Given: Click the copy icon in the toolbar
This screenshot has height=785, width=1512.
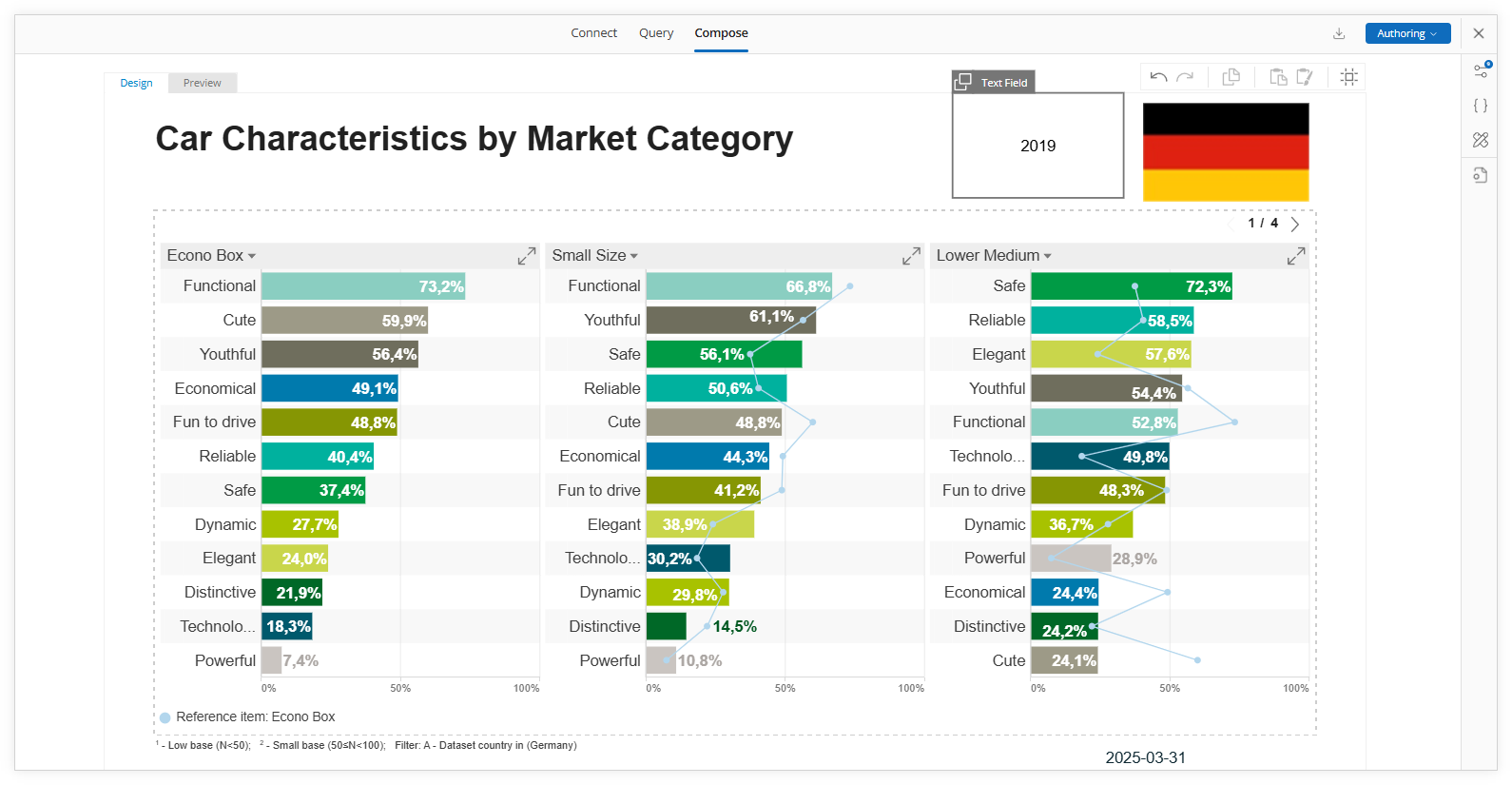Looking at the screenshot, I should pos(1231,77).
